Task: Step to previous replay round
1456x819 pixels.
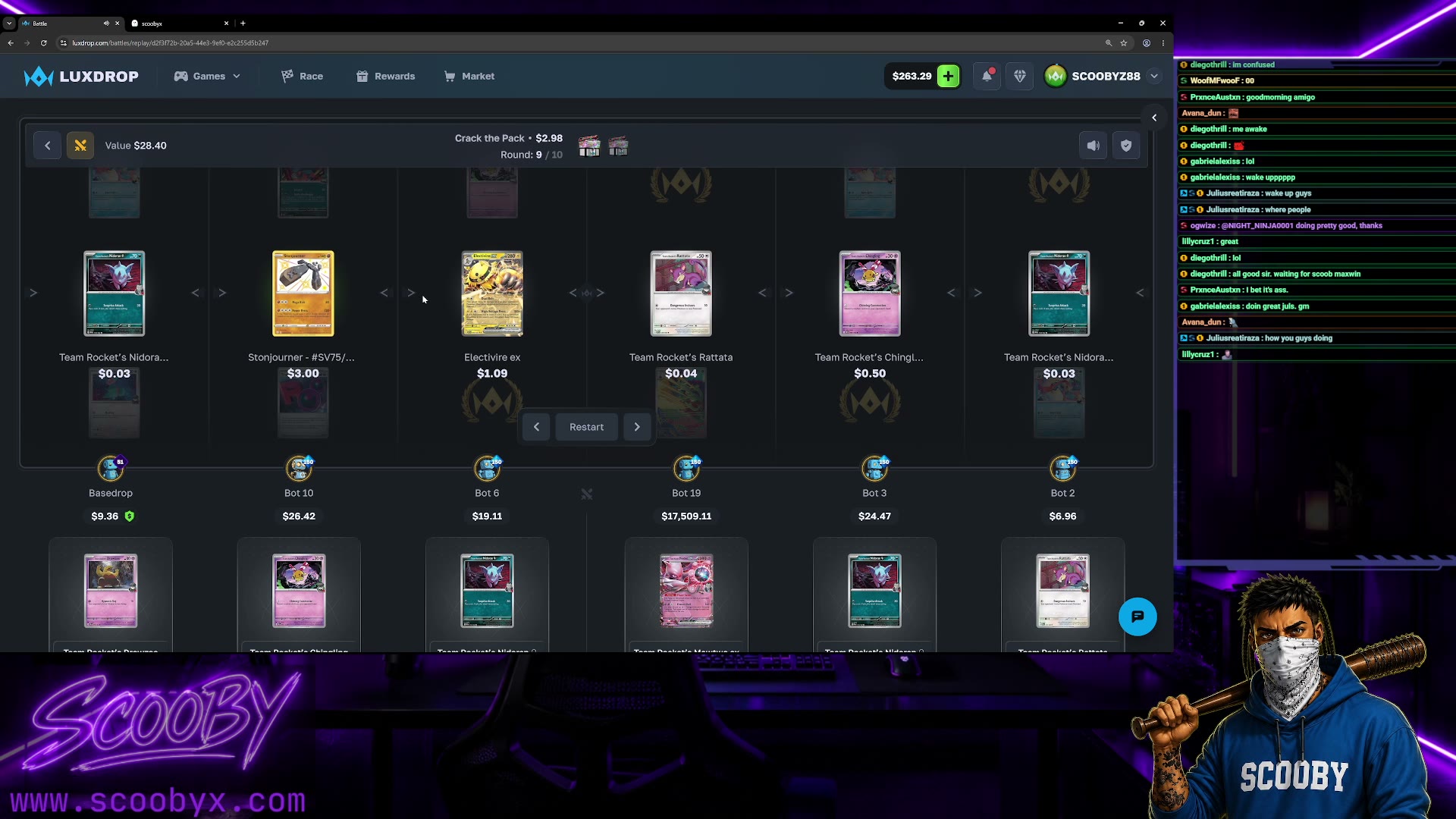Action: (x=536, y=427)
